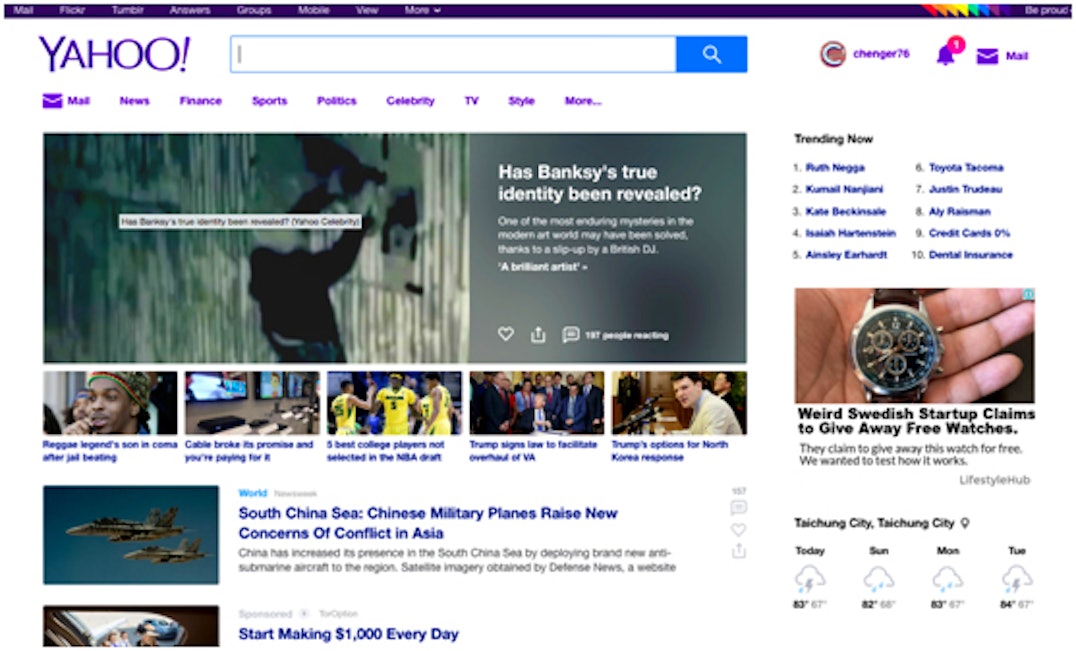Viewport: 1076px width, 651px height.
Task: Open 'A brilliant artist' link
Action: coord(543,267)
